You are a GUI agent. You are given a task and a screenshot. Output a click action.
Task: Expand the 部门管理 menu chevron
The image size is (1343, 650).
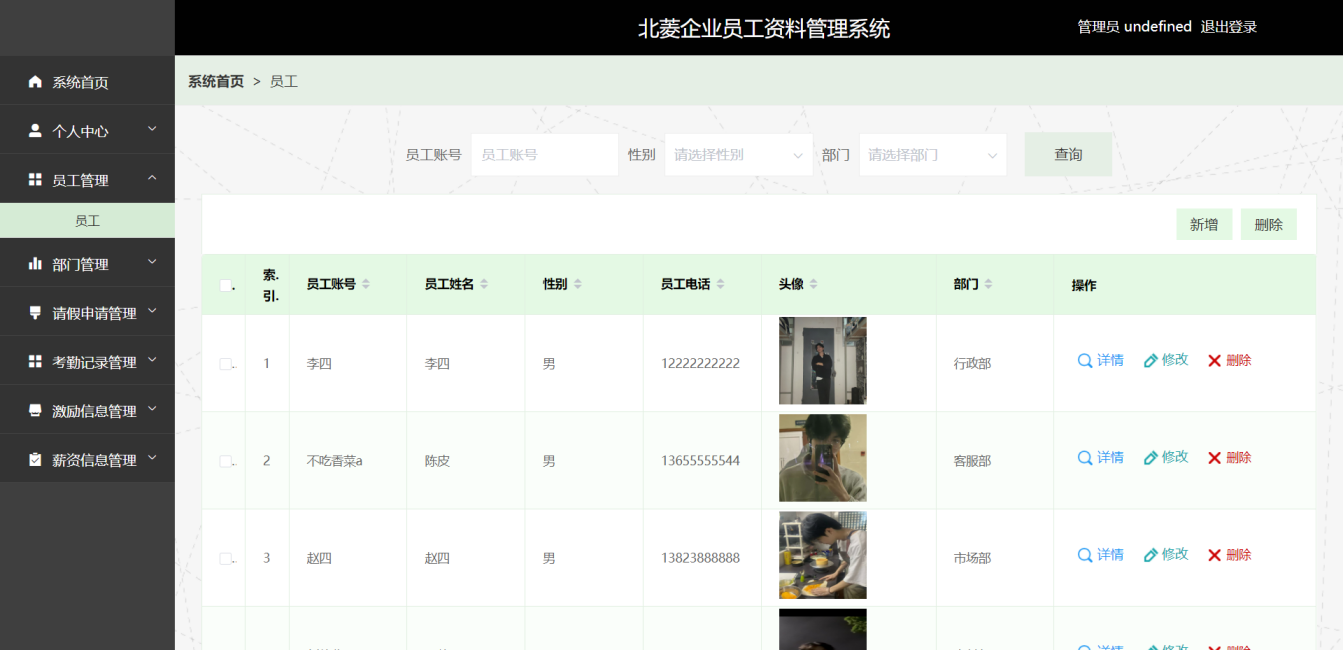click(x=152, y=262)
